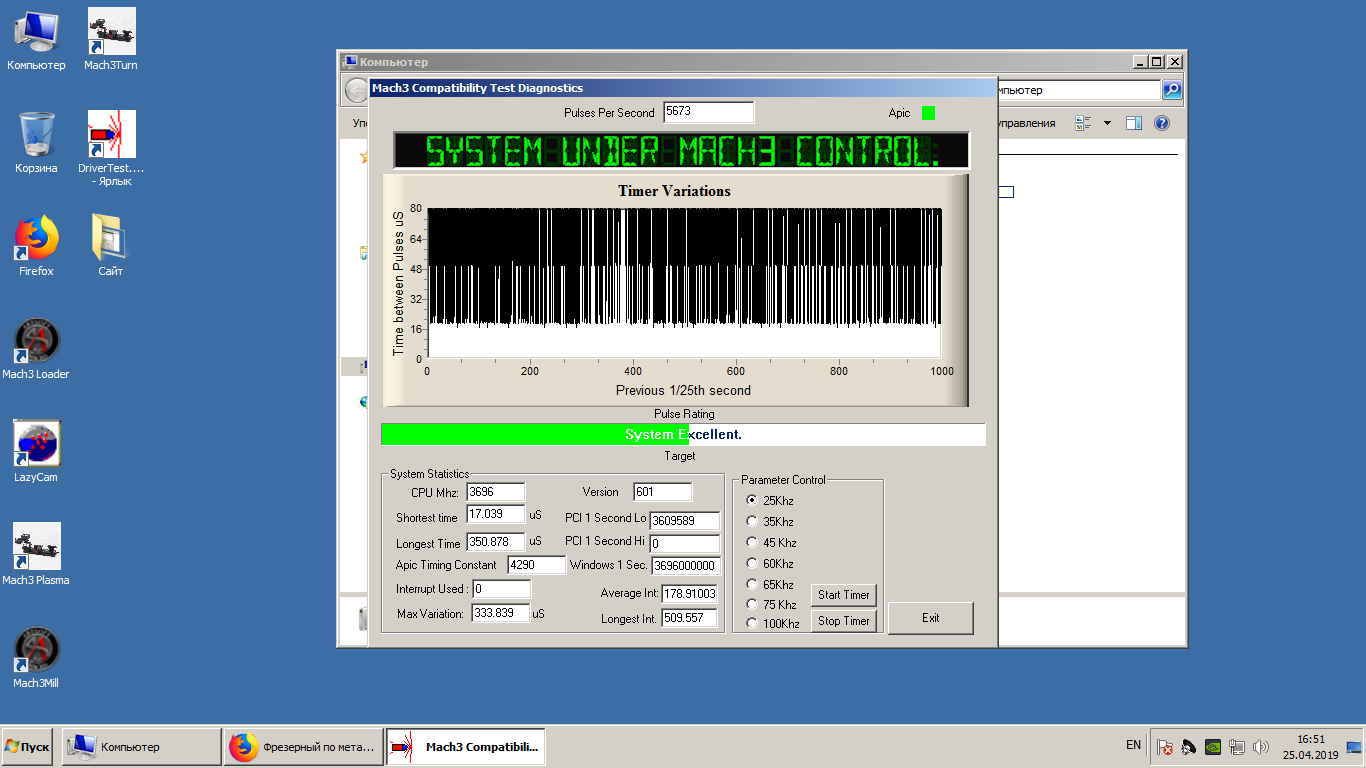Open the volume speaker tray icon

pyautogui.click(x=1261, y=746)
